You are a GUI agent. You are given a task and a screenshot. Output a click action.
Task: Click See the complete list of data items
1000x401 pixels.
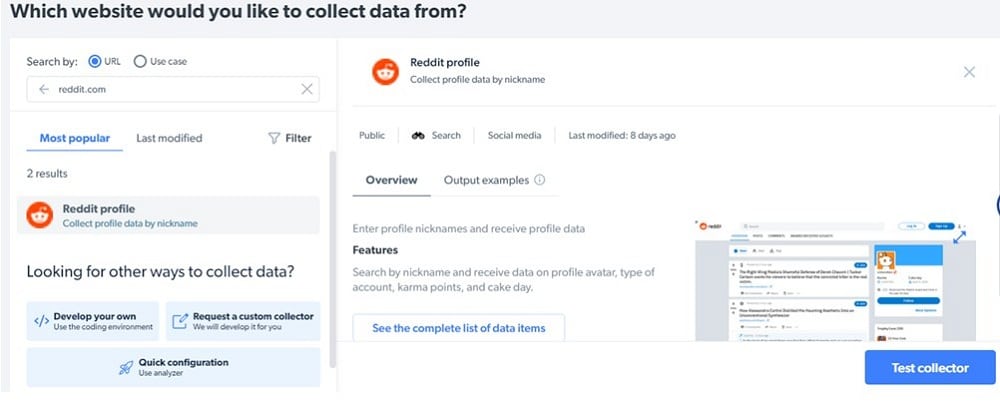tap(459, 328)
